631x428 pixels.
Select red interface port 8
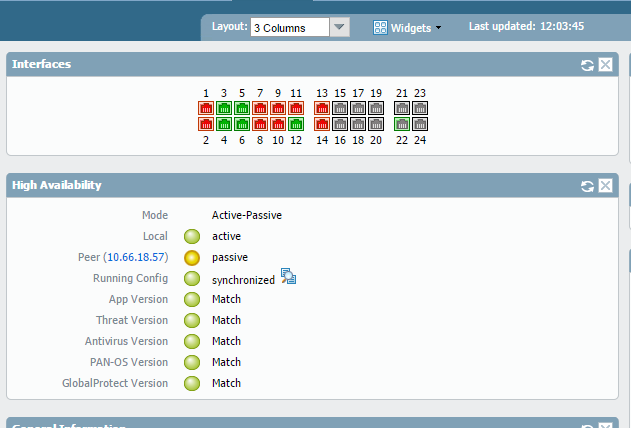[260, 124]
